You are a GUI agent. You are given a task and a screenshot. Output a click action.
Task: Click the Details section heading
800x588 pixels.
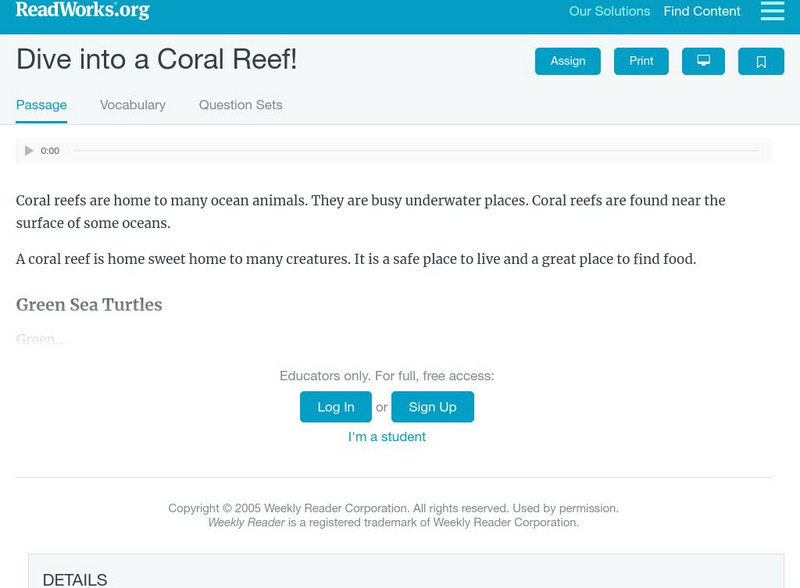[75, 580]
